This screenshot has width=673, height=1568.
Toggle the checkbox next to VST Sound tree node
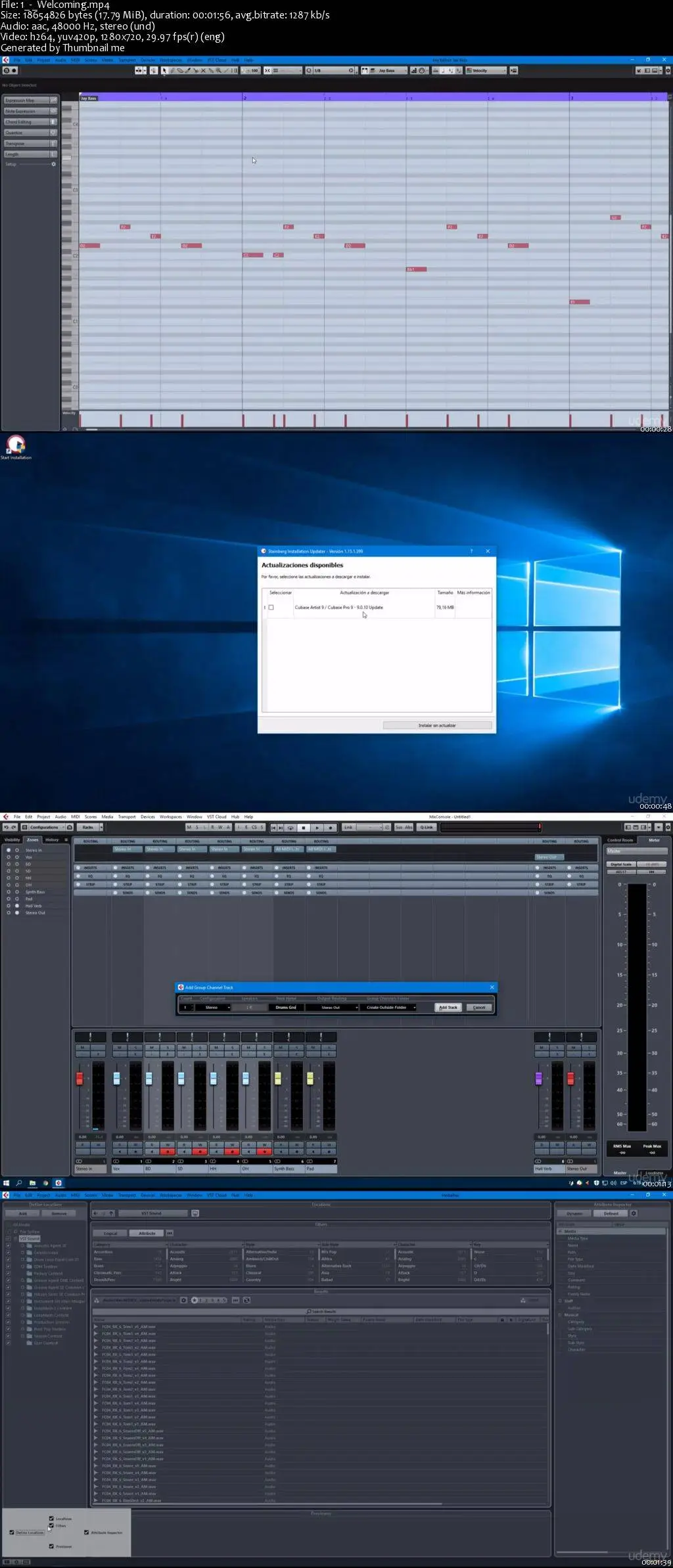point(8,1238)
